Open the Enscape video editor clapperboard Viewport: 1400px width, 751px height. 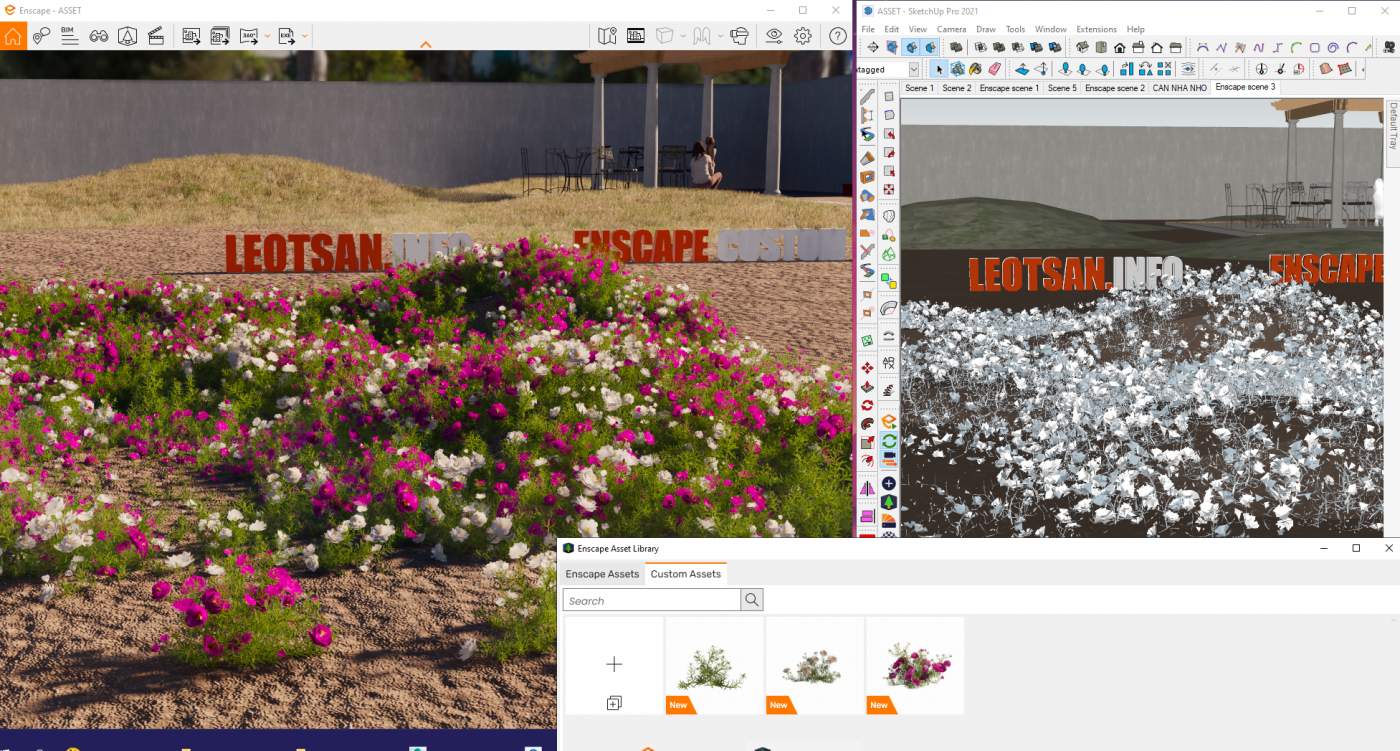(155, 36)
